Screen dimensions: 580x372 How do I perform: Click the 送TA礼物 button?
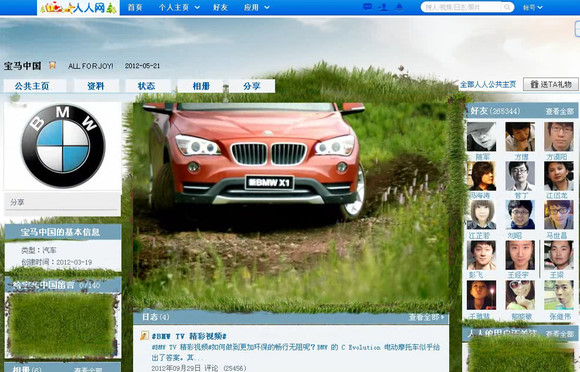[x=551, y=84]
